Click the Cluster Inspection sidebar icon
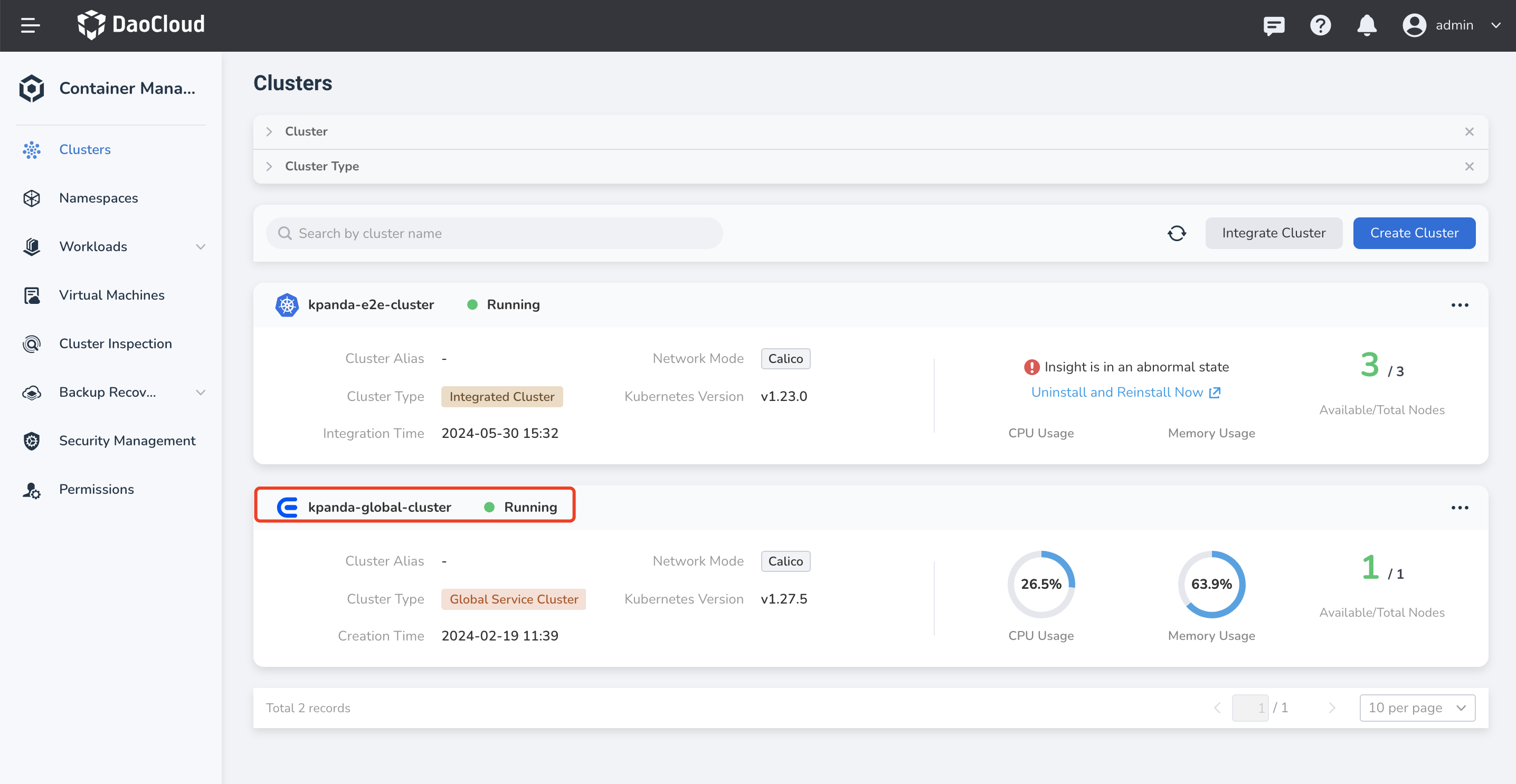Image resolution: width=1516 pixels, height=784 pixels. click(x=32, y=343)
